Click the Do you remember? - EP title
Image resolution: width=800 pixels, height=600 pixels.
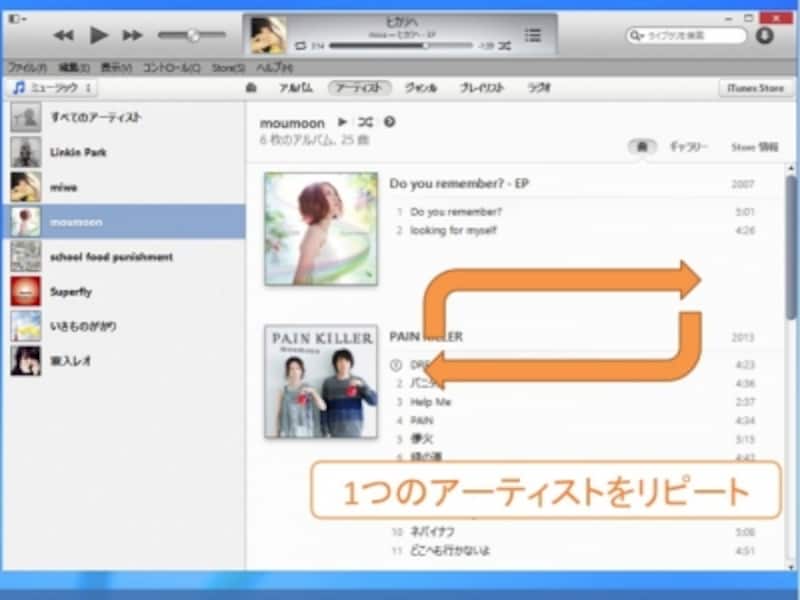point(459,184)
